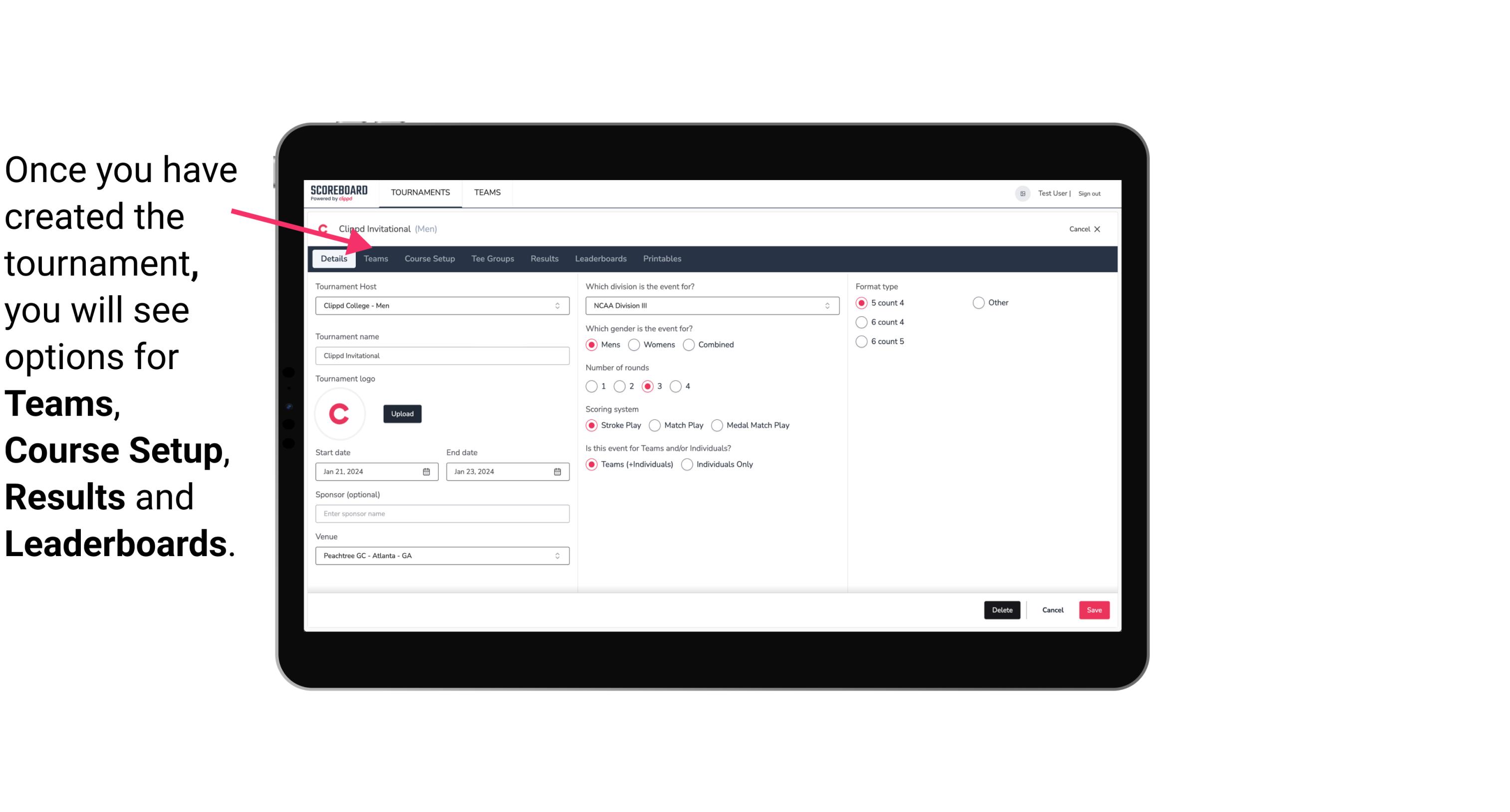
Task: Click the Tournament name input field
Action: click(x=441, y=355)
